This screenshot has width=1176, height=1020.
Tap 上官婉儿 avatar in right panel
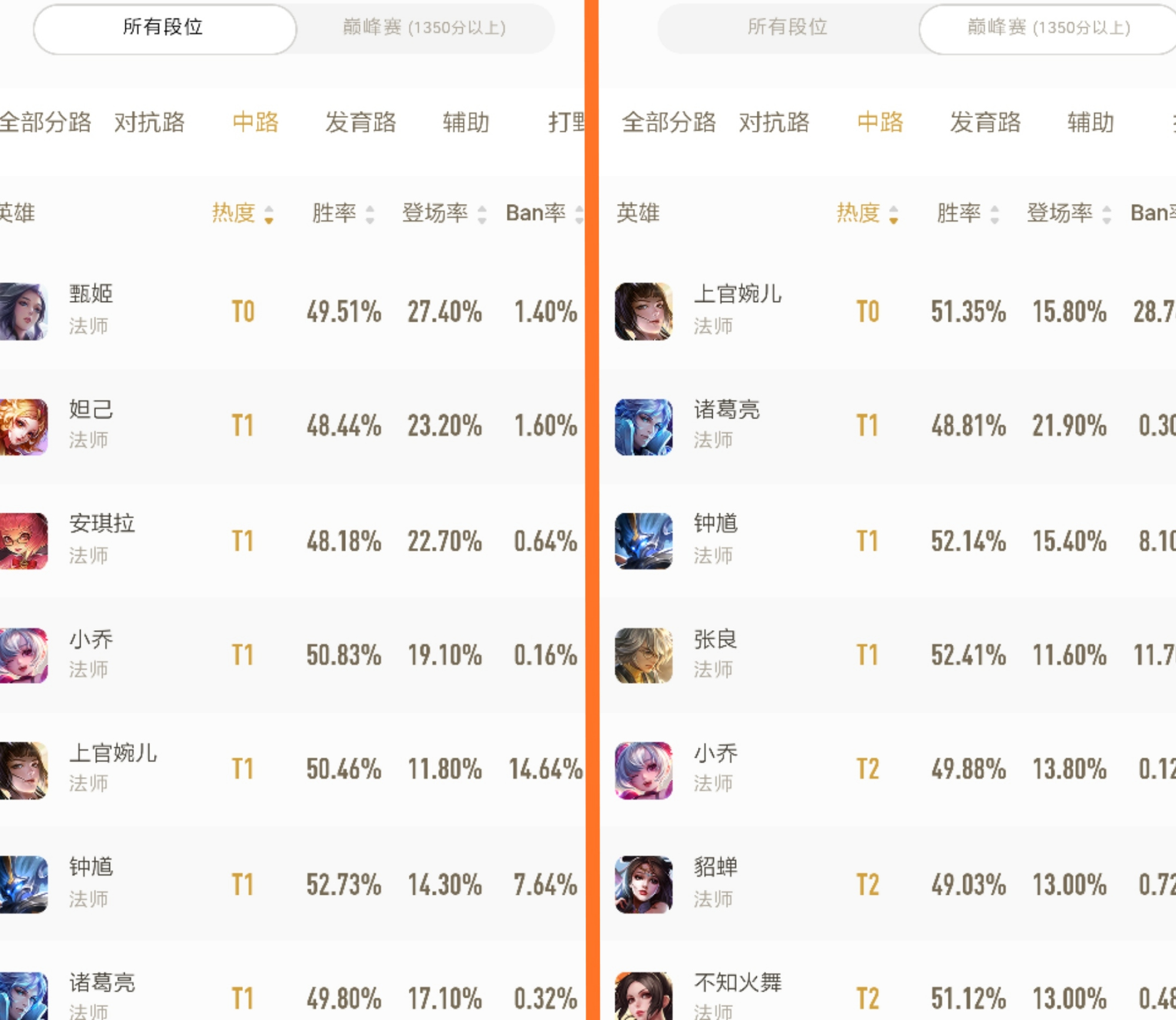pos(643,312)
